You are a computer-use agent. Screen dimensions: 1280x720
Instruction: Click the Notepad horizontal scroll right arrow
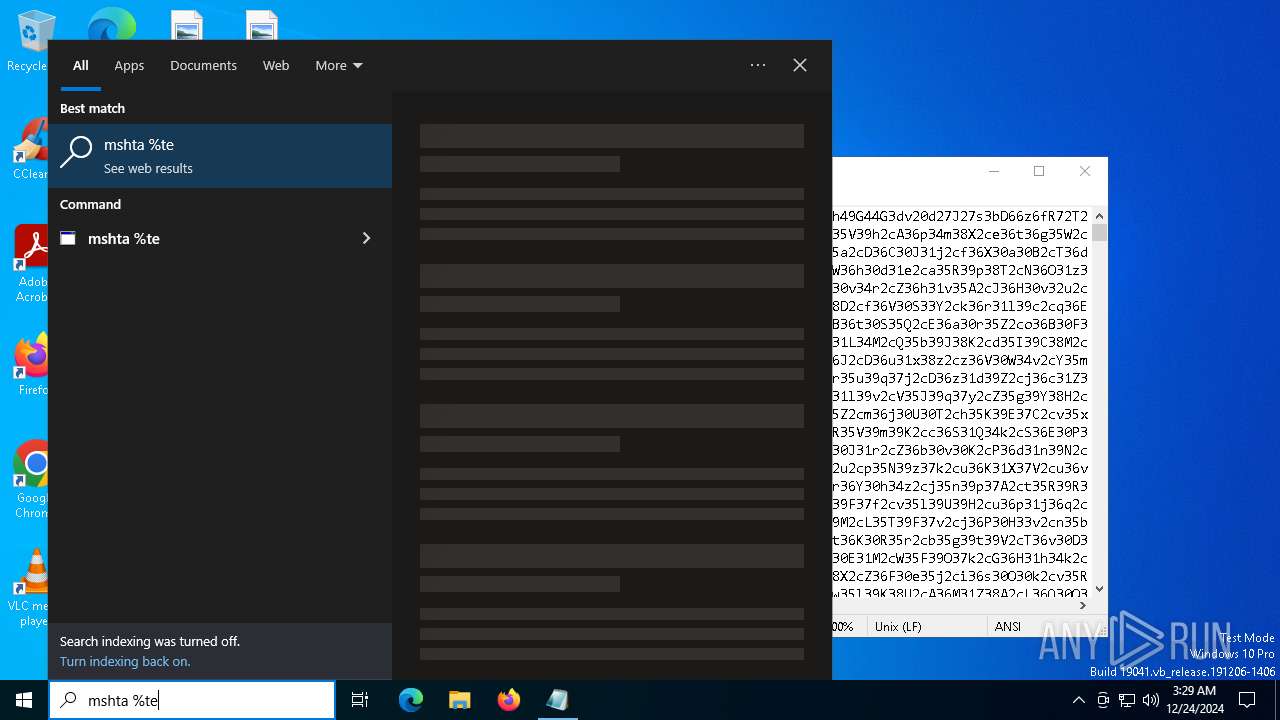coord(1083,605)
